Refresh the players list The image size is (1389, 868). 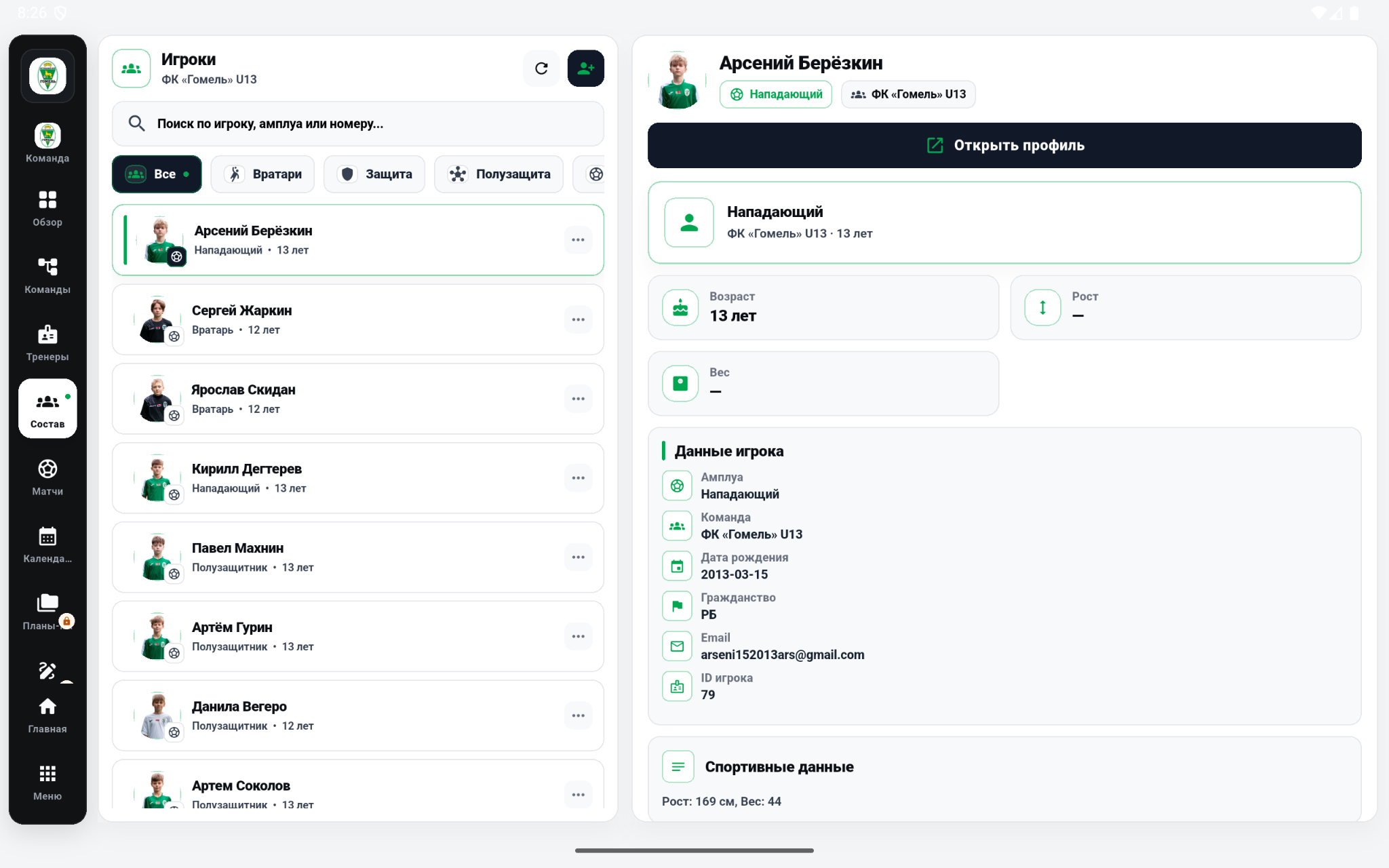(x=541, y=68)
